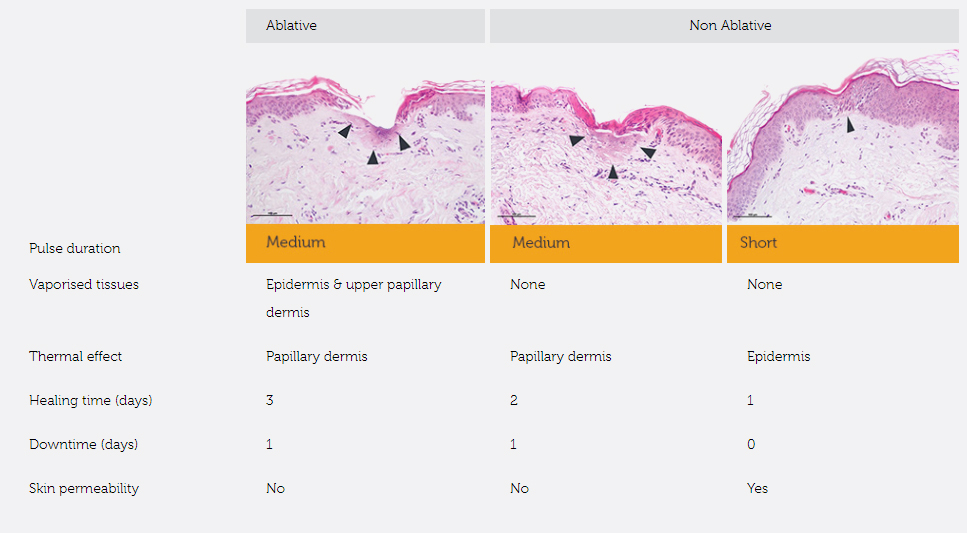Click the Ablative column header
The image size is (967, 533).
pos(291,26)
